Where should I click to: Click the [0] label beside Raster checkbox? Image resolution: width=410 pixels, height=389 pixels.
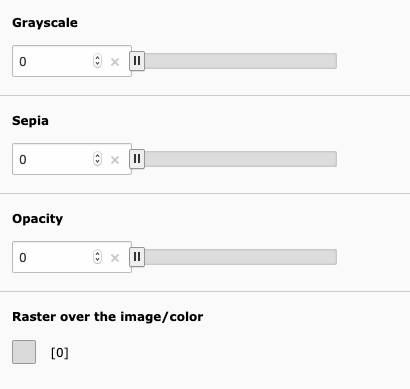click(60, 353)
